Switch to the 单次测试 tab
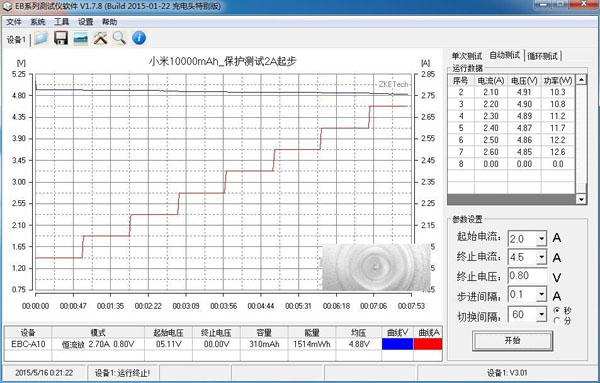The image size is (600, 383). pos(467,56)
